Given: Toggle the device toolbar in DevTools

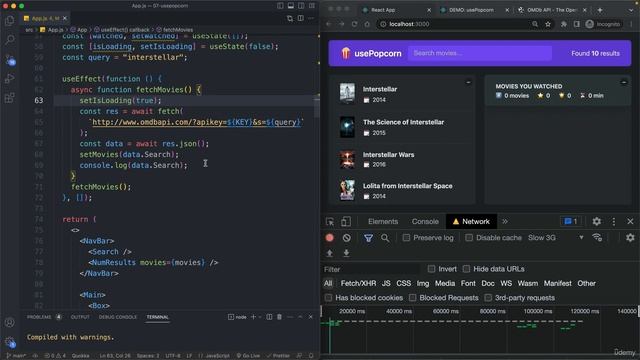Looking at the screenshot, I should 346,221.
